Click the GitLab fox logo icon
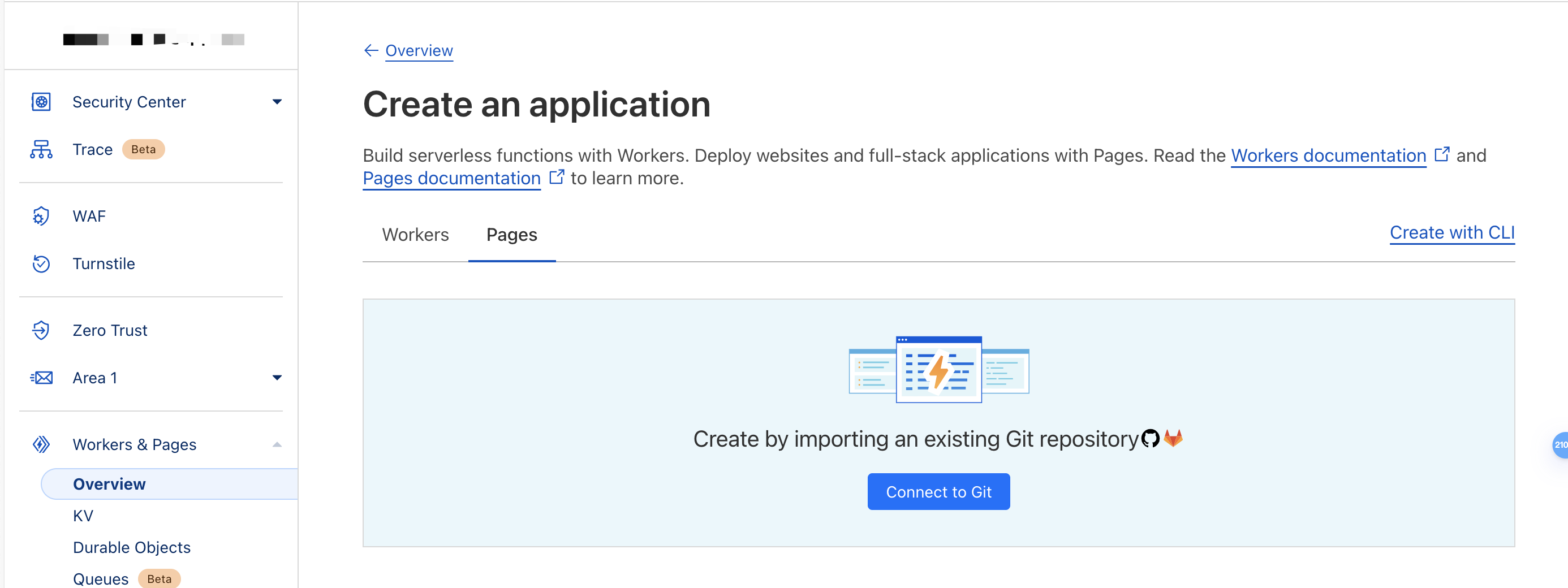The height and width of the screenshot is (588, 1568). 1173,438
